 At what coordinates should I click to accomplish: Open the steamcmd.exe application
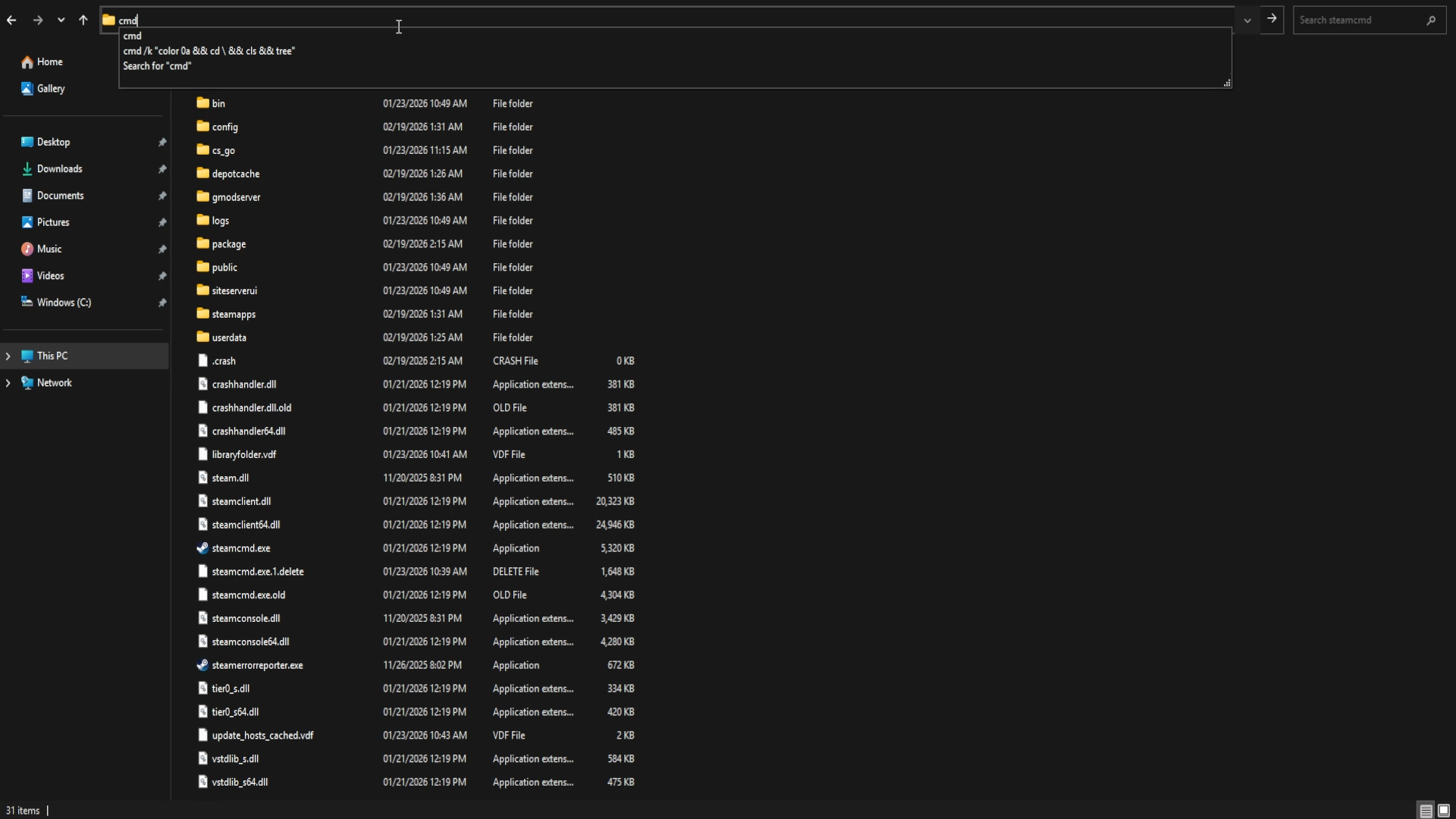(240, 548)
